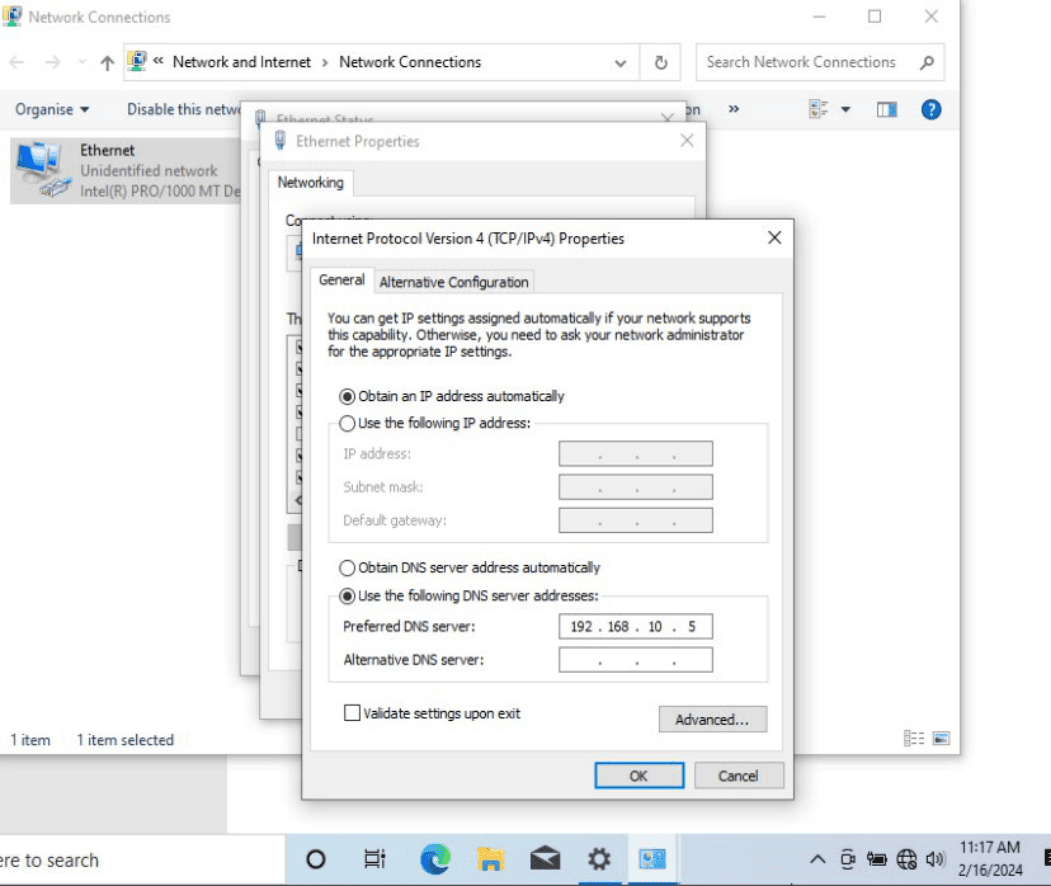1051x886 pixels.
Task: Open the volume speaker tray icon
Action: coord(935,859)
